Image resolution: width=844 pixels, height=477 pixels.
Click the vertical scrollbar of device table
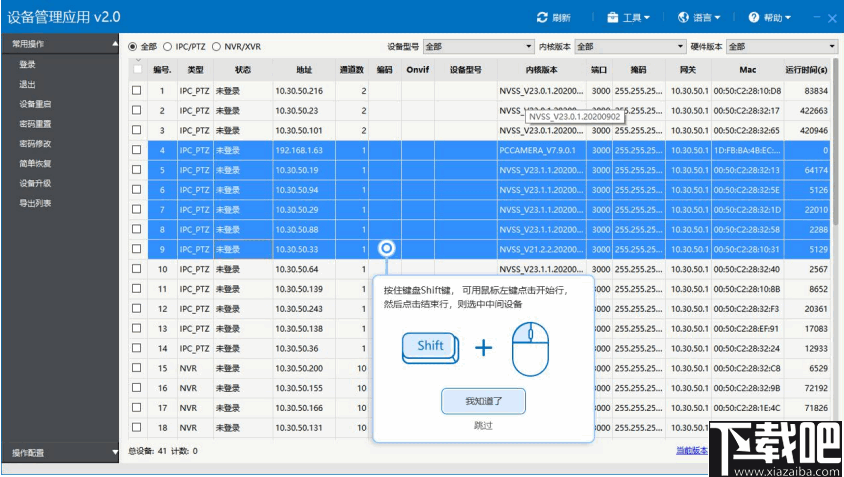pyautogui.click(x=835, y=142)
